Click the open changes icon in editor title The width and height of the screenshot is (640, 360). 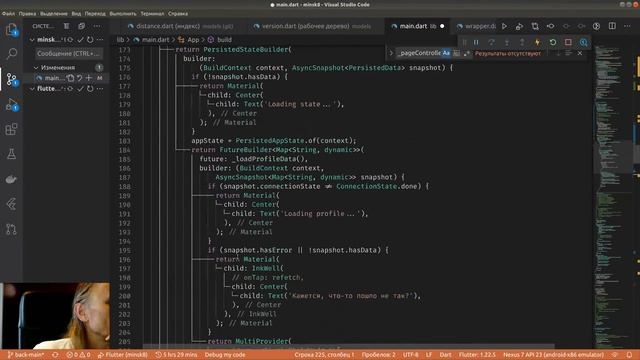click(x=535, y=26)
